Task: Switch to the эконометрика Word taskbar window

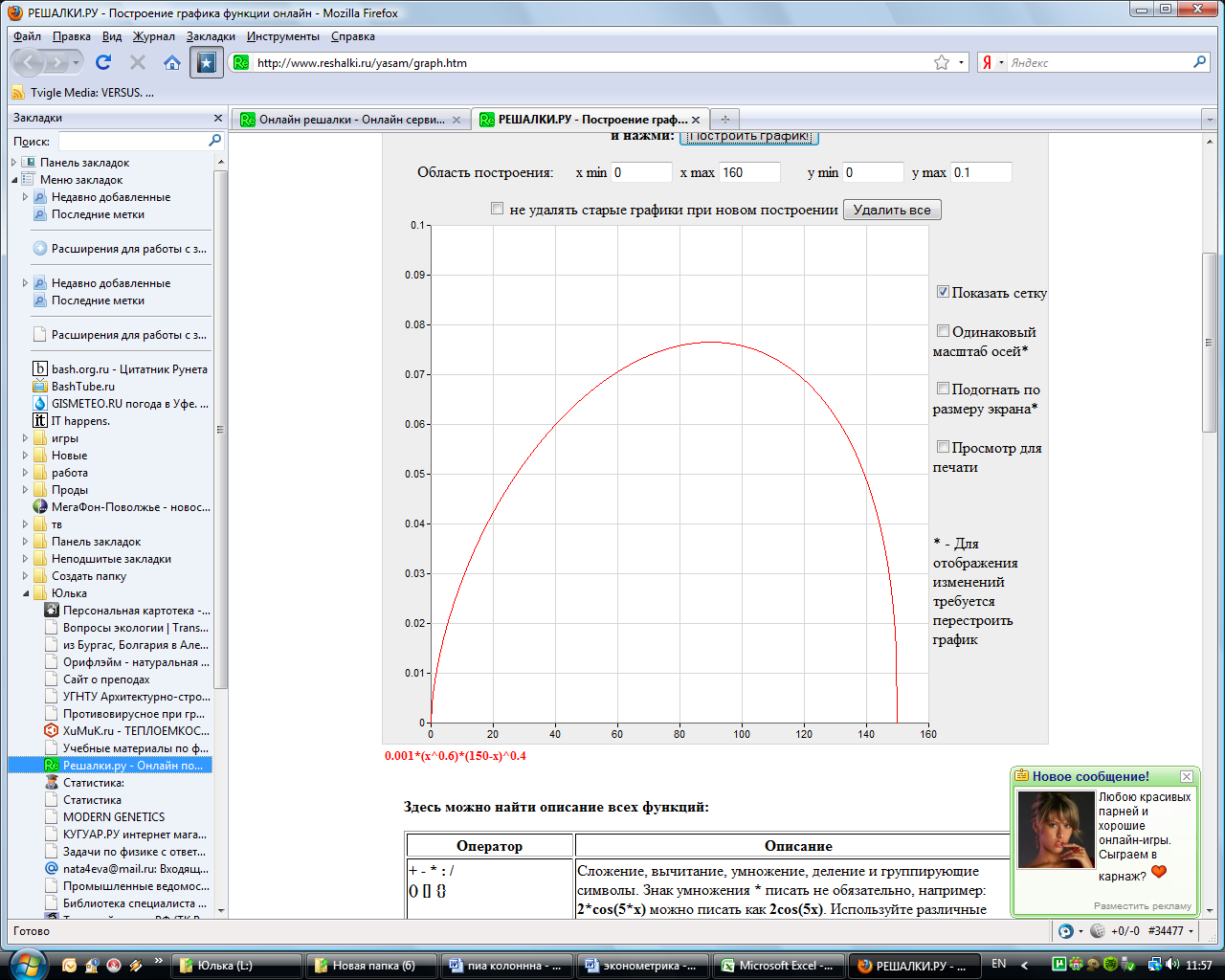Action: click(644, 966)
